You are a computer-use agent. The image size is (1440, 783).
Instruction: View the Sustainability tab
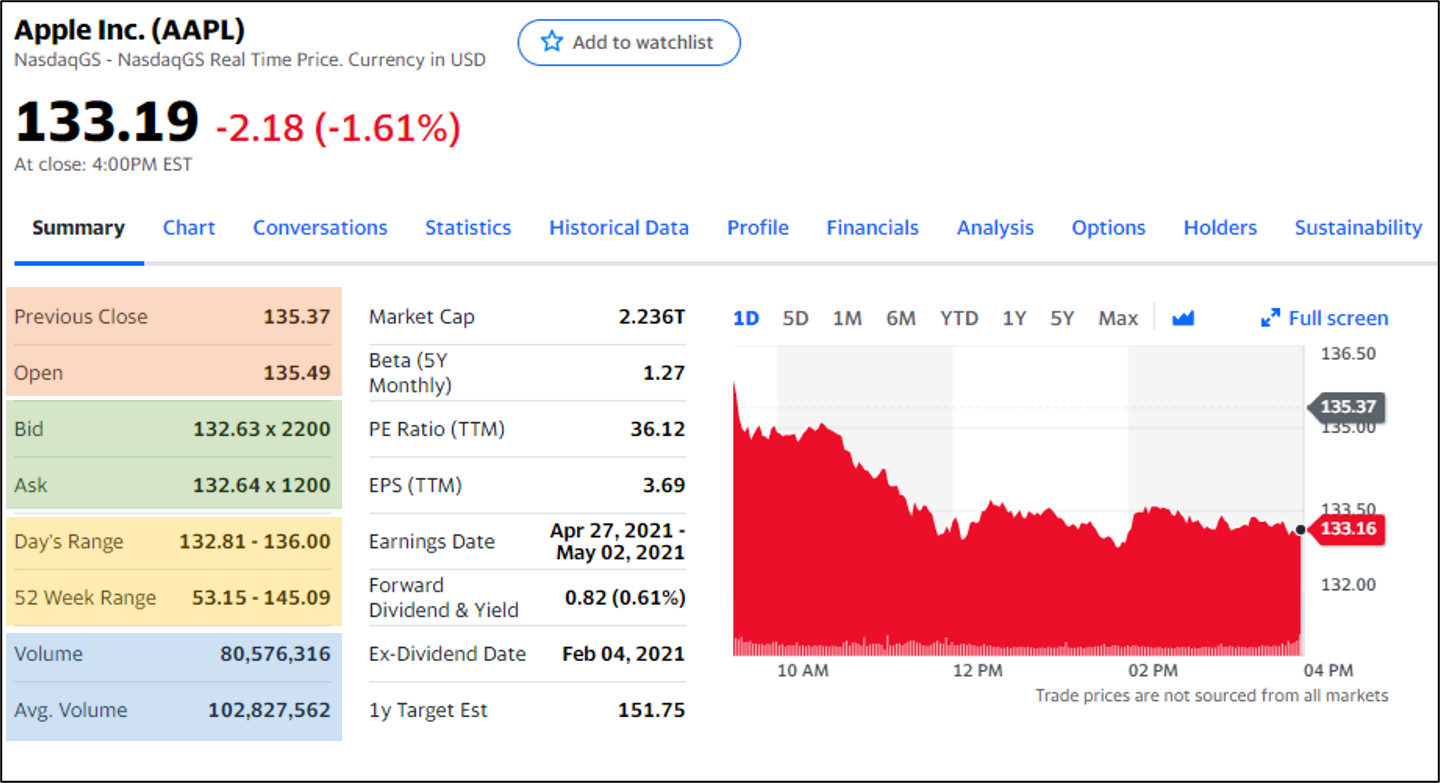coord(1358,228)
